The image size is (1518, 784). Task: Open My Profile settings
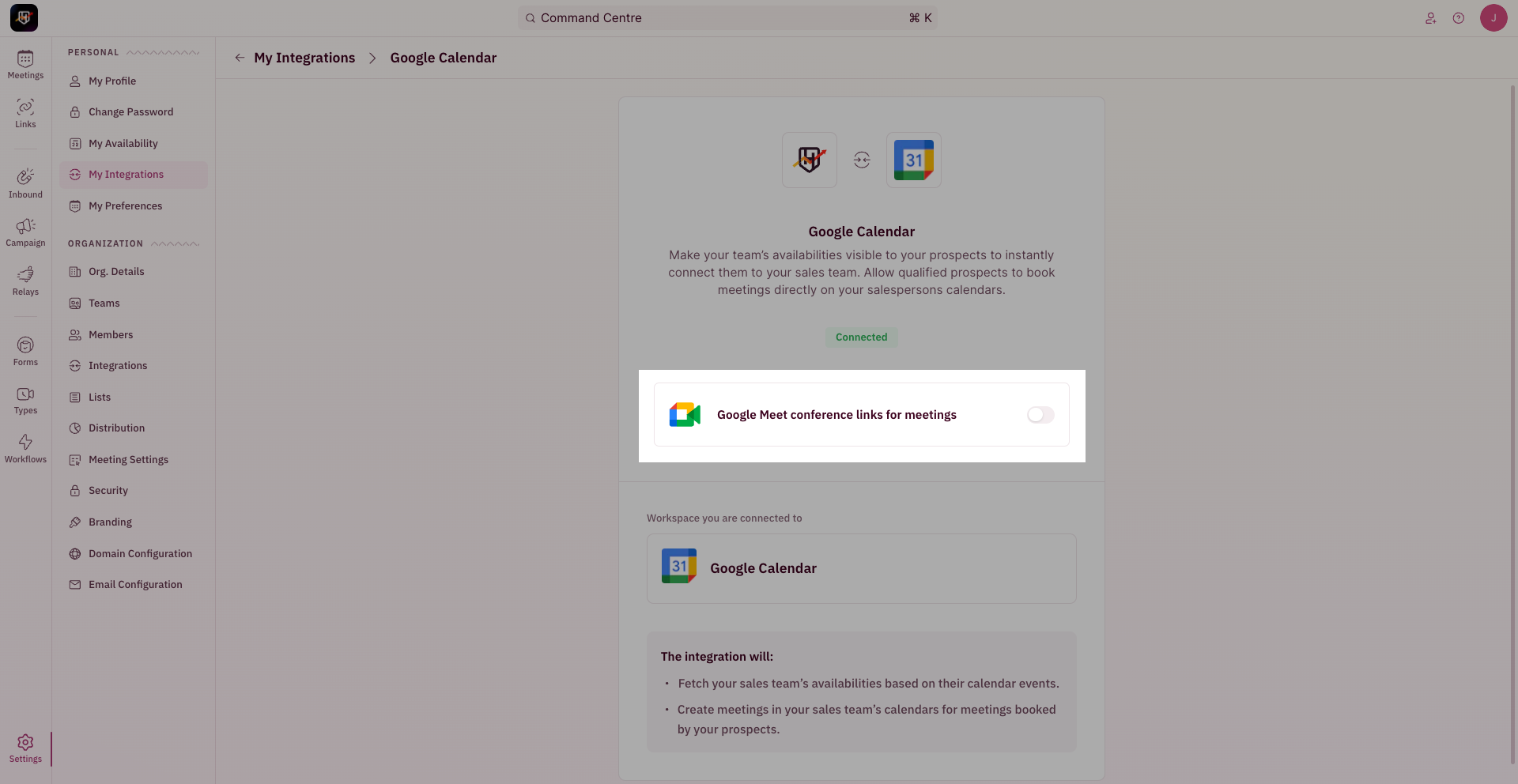point(133,81)
